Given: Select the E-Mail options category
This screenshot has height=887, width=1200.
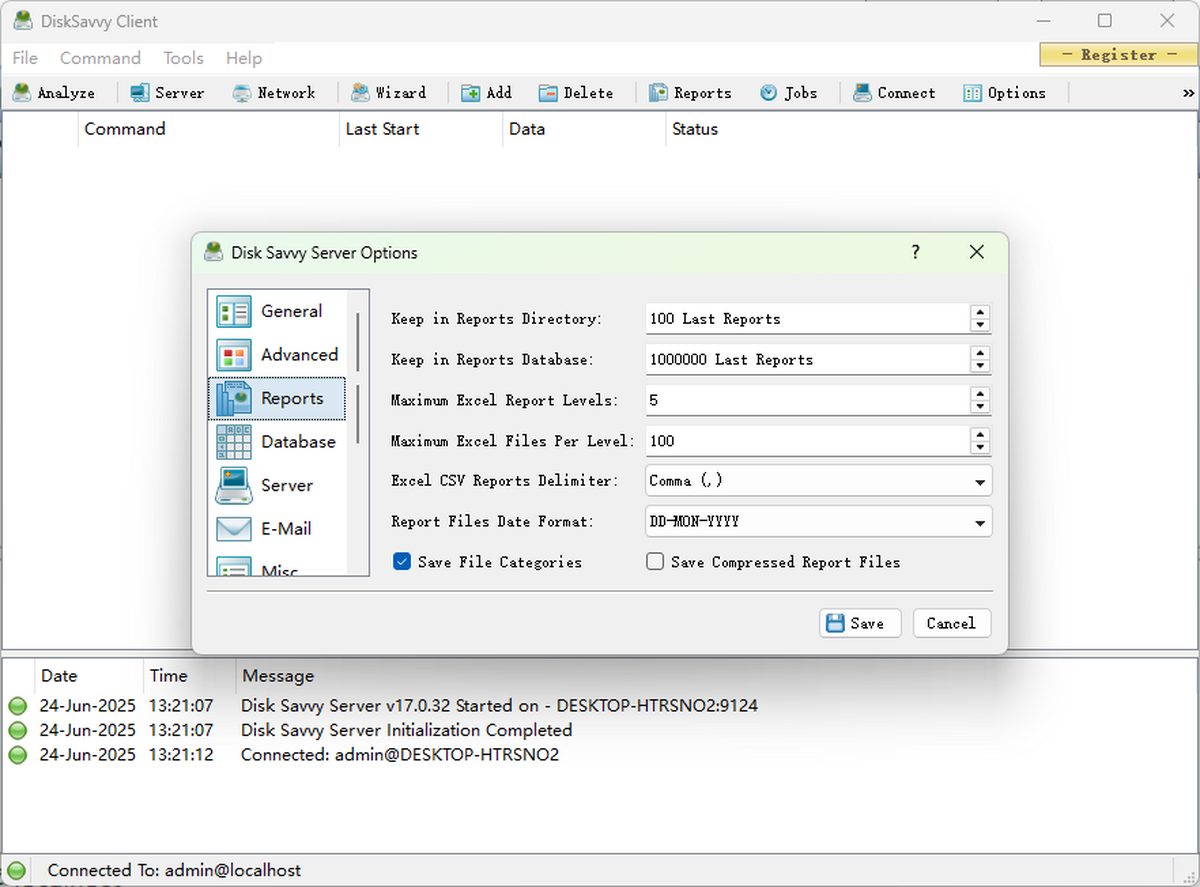Looking at the screenshot, I should click(x=287, y=528).
